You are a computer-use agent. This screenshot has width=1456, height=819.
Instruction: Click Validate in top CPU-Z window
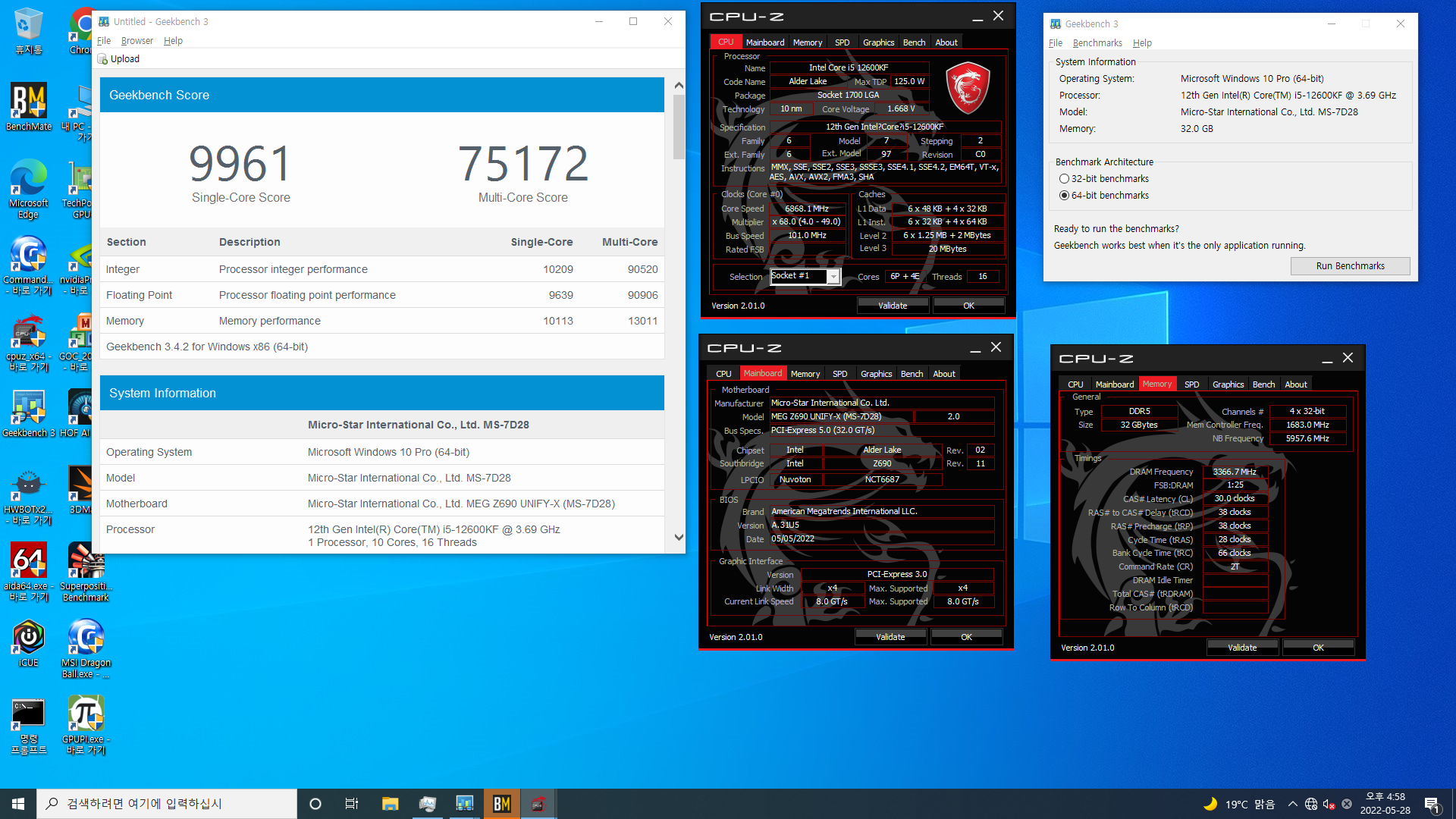tap(893, 306)
